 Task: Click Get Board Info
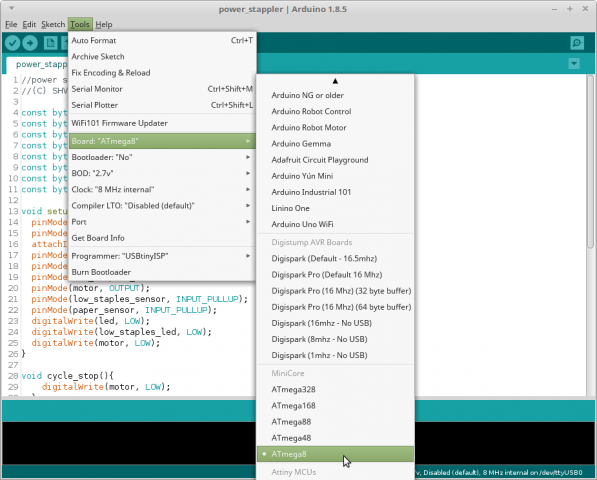[162, 238]
